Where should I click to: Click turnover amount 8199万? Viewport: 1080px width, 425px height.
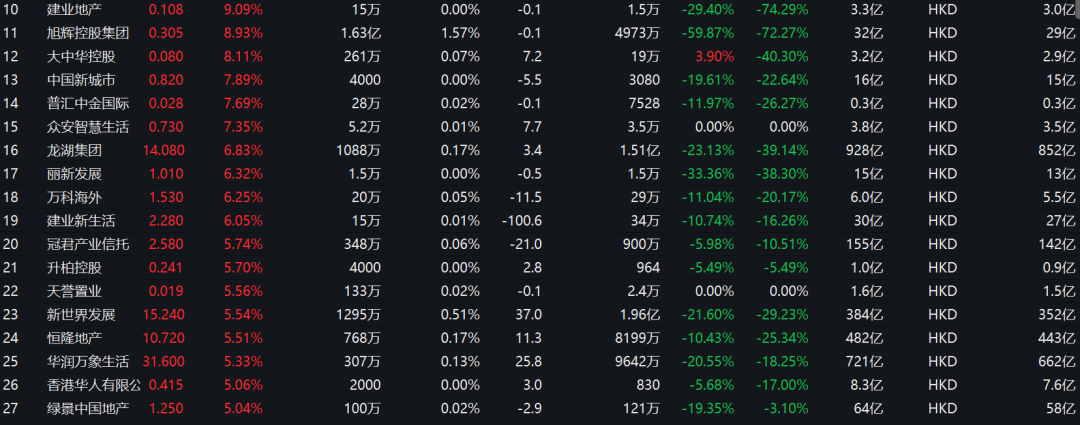pyautogui.click(x=637, y=338)
